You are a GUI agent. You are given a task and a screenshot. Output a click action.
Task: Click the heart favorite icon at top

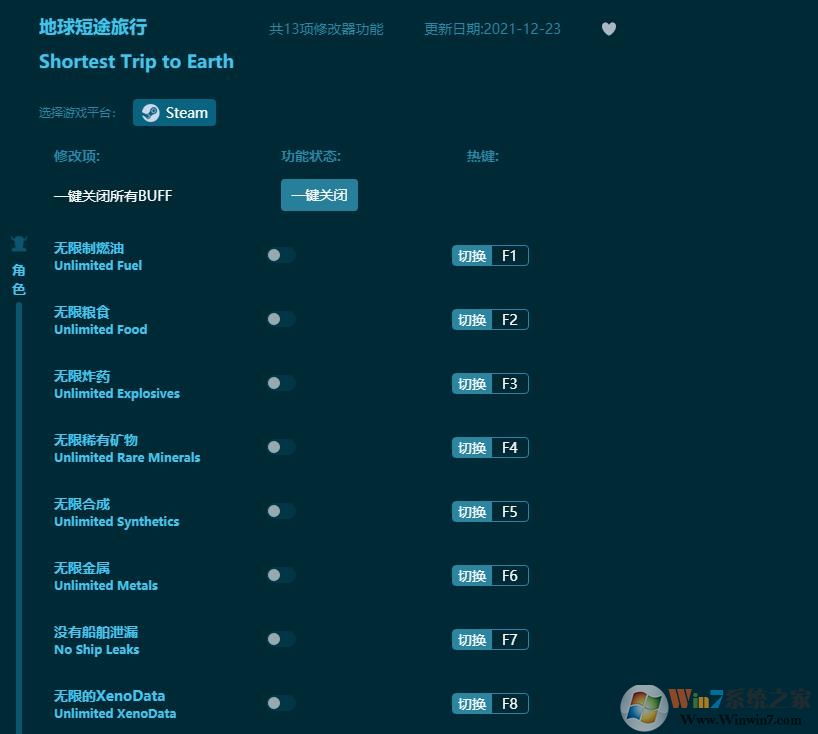[x=609, y=29]
